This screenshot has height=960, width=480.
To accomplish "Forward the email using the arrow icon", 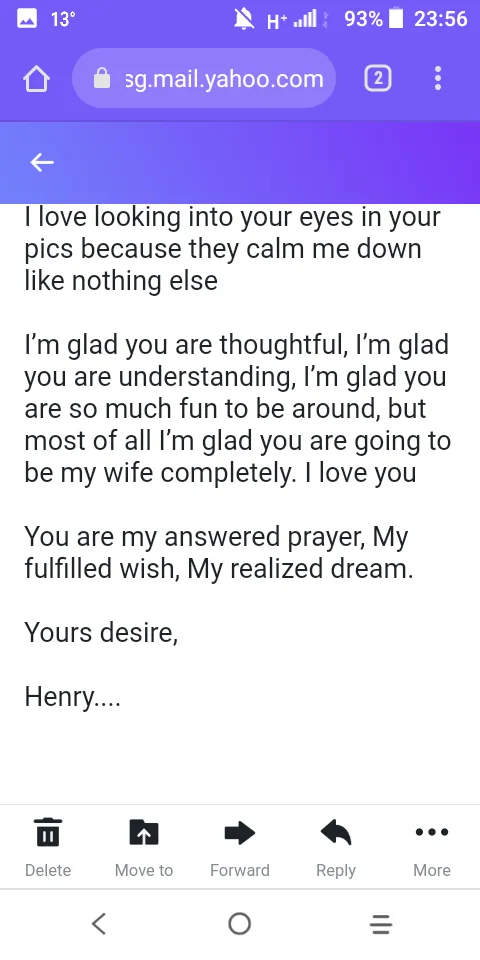I will pyautogui.click(x=239, y=832).
